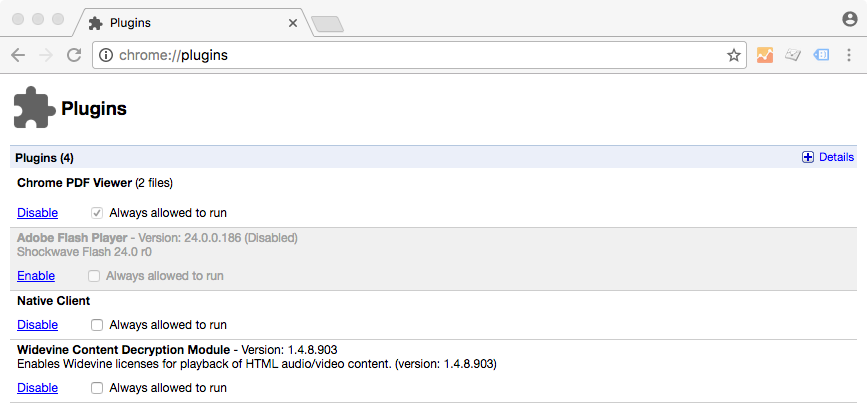Bookmark this page with the star icon

733,56
